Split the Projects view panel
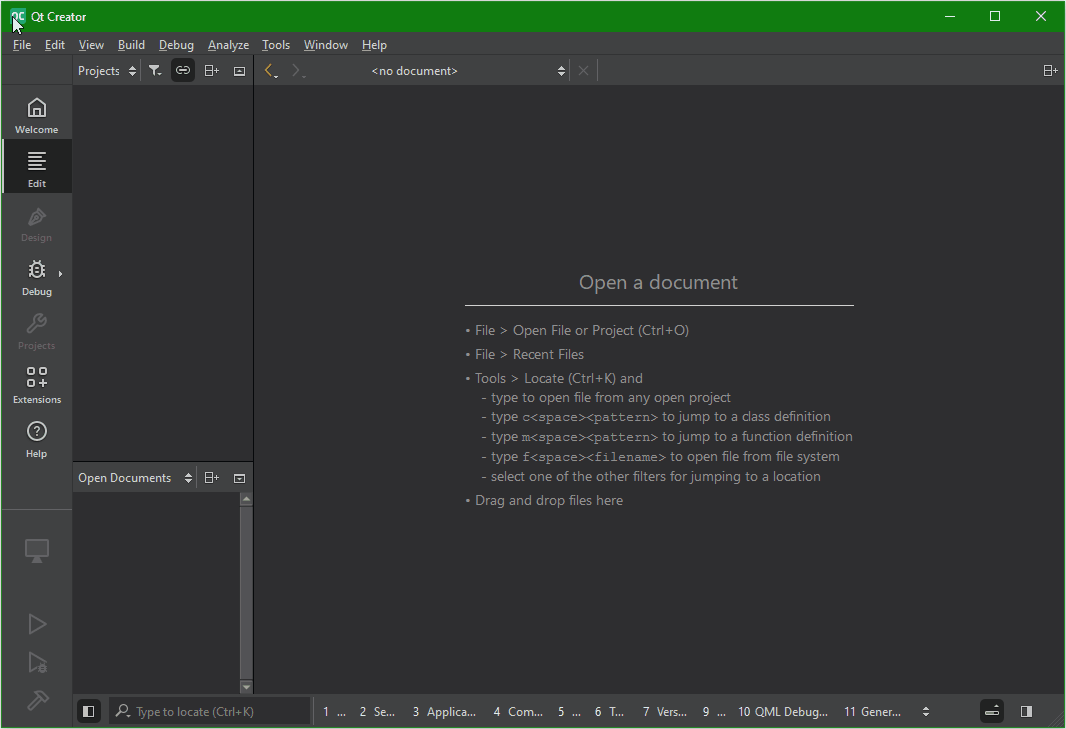 [x=211, y=71]
